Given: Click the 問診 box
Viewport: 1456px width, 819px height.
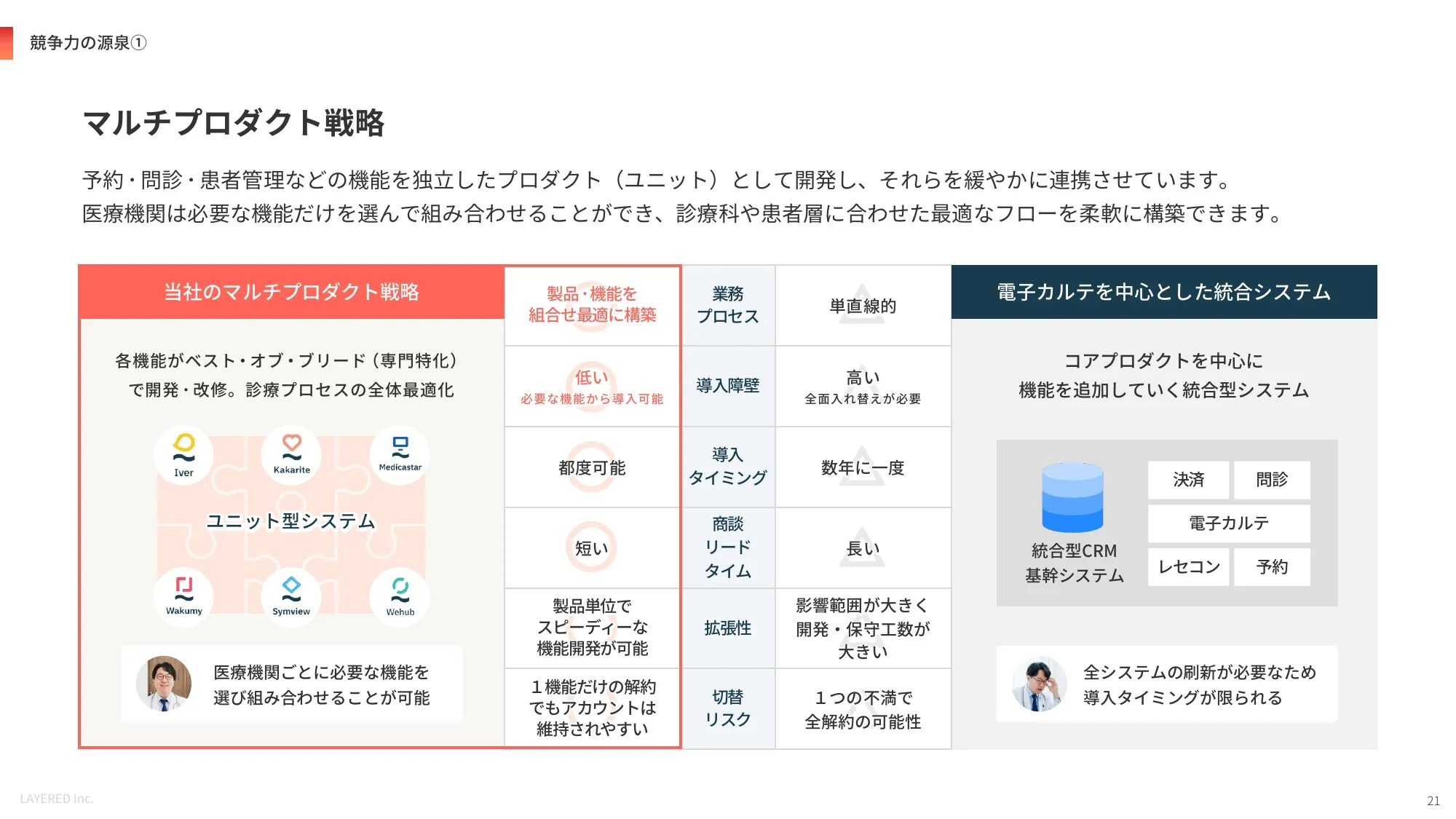Looking at the screenshot, I should click(x=1272, y=480).
